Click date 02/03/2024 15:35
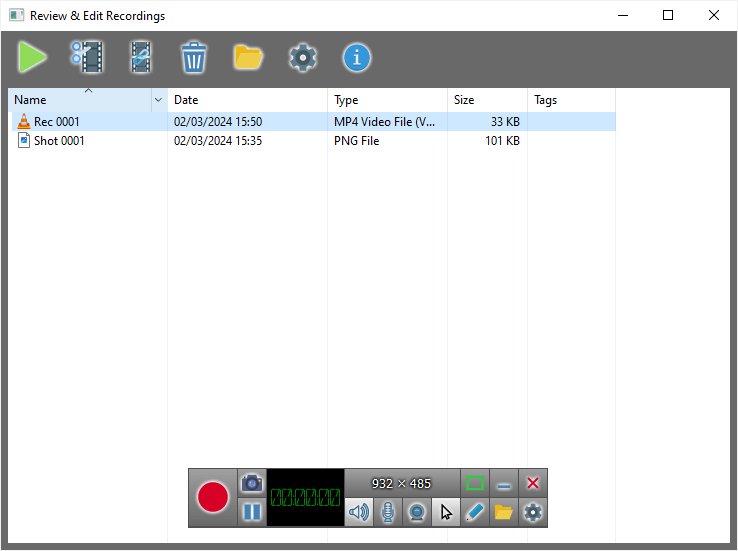The image size is (738, 551). 218,141
